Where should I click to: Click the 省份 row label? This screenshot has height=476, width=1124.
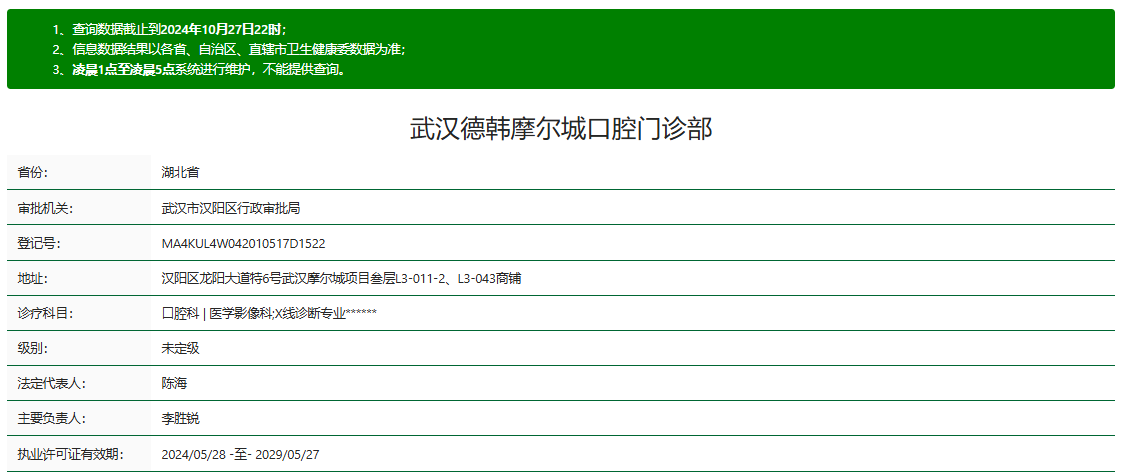(x=33, y=172)
